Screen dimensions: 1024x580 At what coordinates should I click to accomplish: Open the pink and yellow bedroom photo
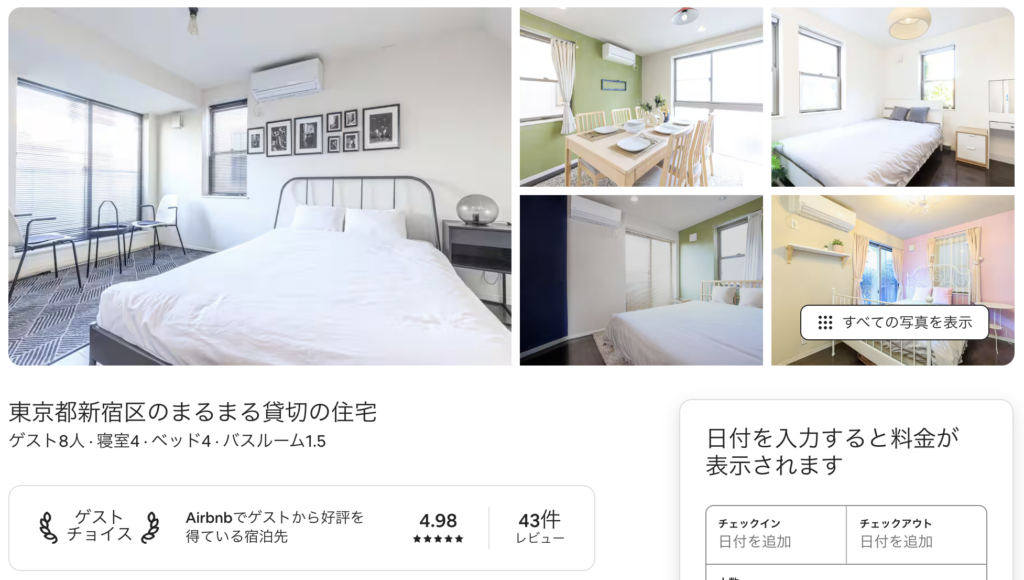[x=893, y=280]
